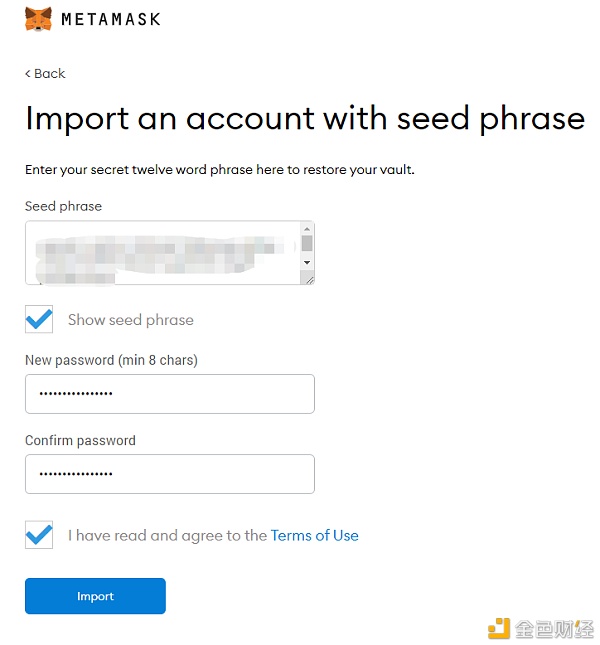Click the Seed phrase field label
The width and height of the screenshot is (600, 645).
coord(63,206)
